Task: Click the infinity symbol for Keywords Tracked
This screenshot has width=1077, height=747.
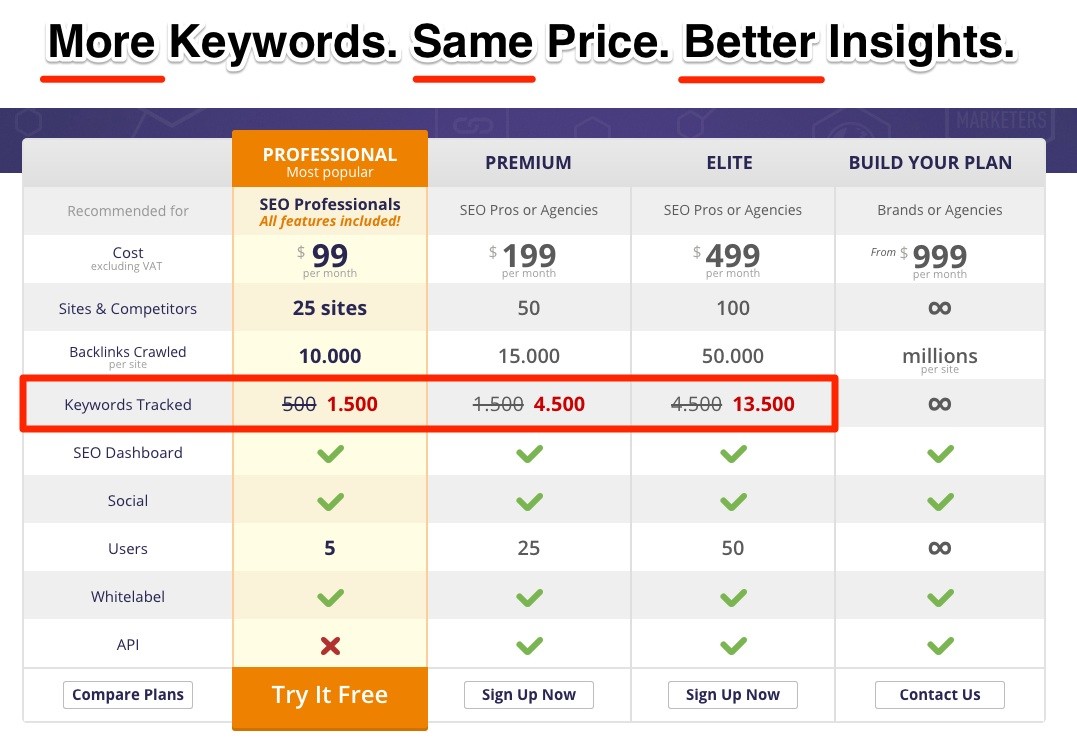Action: (939, 404)
